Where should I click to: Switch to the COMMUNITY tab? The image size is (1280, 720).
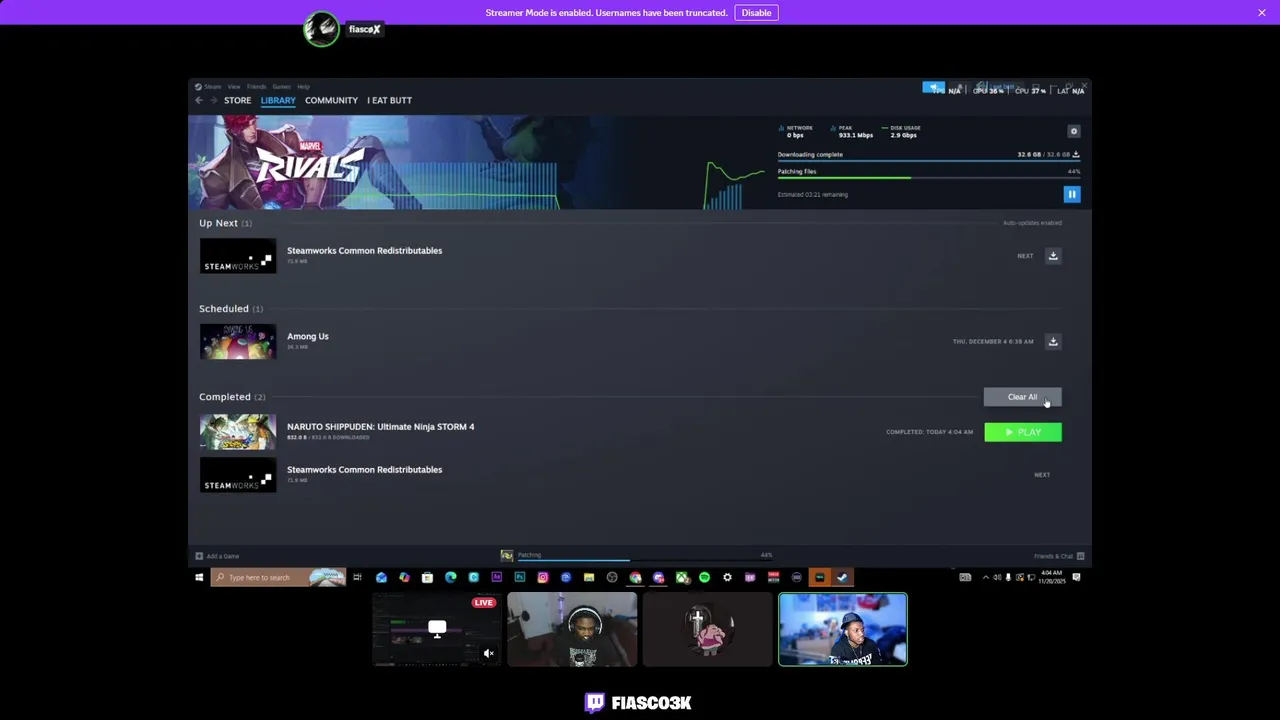[331, 100]
